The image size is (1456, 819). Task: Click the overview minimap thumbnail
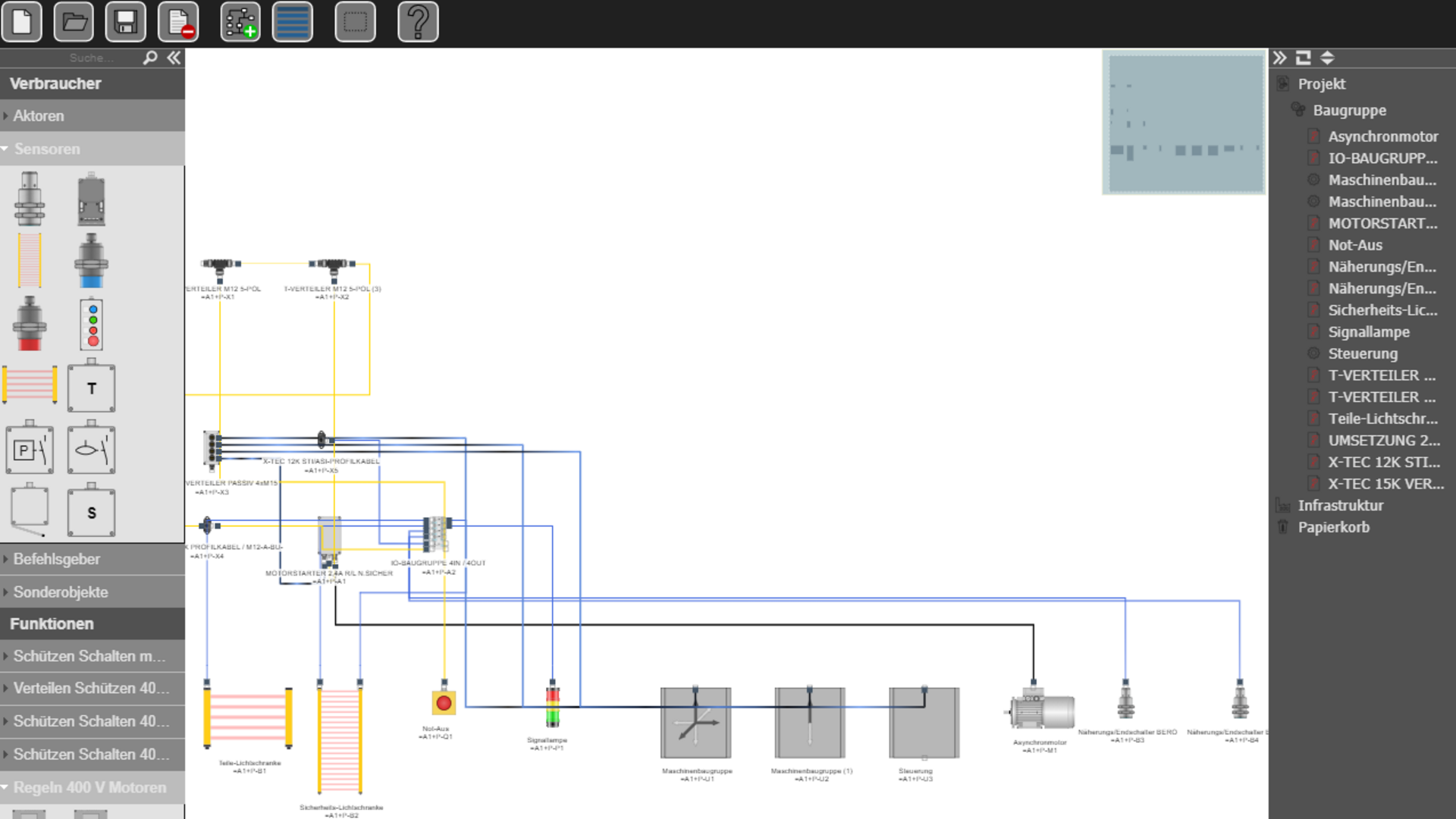click(x=1184, y=122)
